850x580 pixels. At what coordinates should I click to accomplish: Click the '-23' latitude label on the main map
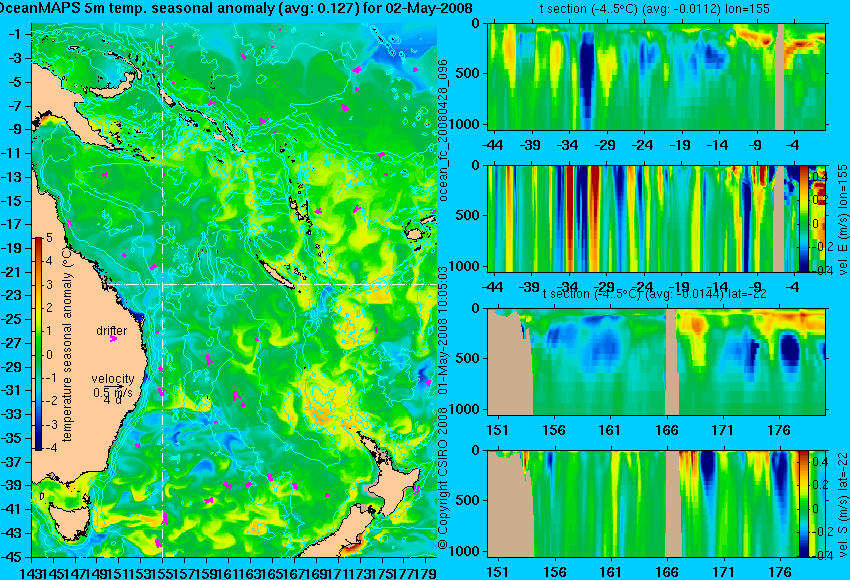tap(15, 296)
